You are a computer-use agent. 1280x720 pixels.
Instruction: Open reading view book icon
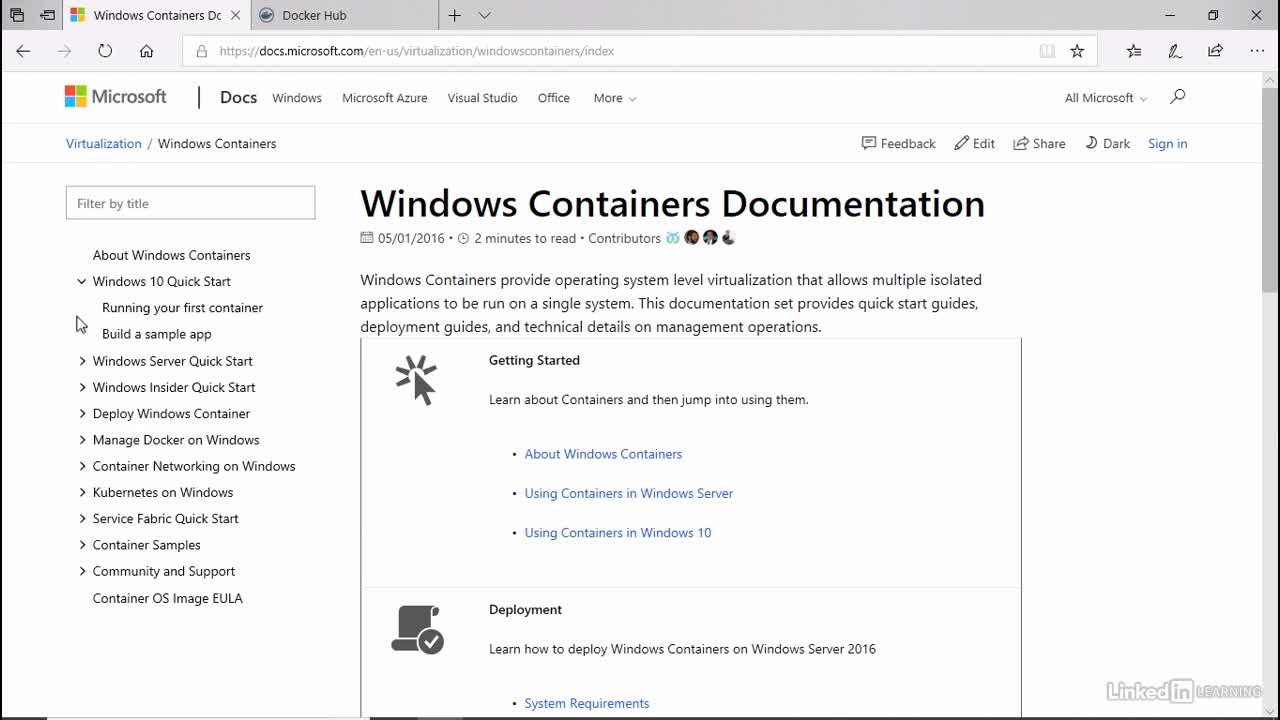tap(1047, 51)
